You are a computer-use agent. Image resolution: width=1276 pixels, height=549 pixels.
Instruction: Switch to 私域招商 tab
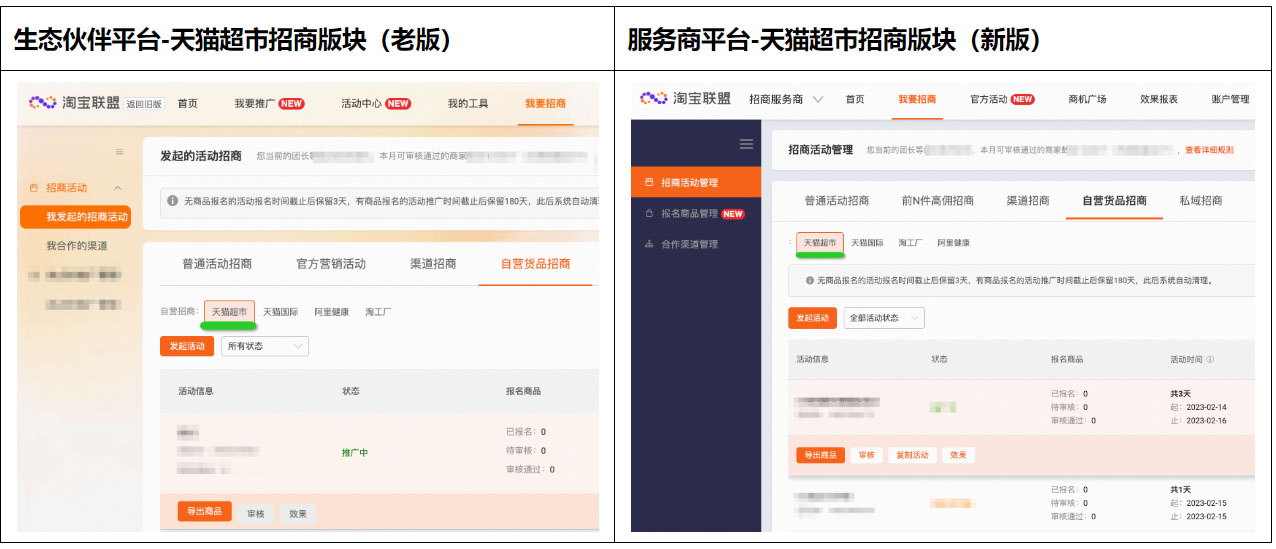(x=1201, y=201)
